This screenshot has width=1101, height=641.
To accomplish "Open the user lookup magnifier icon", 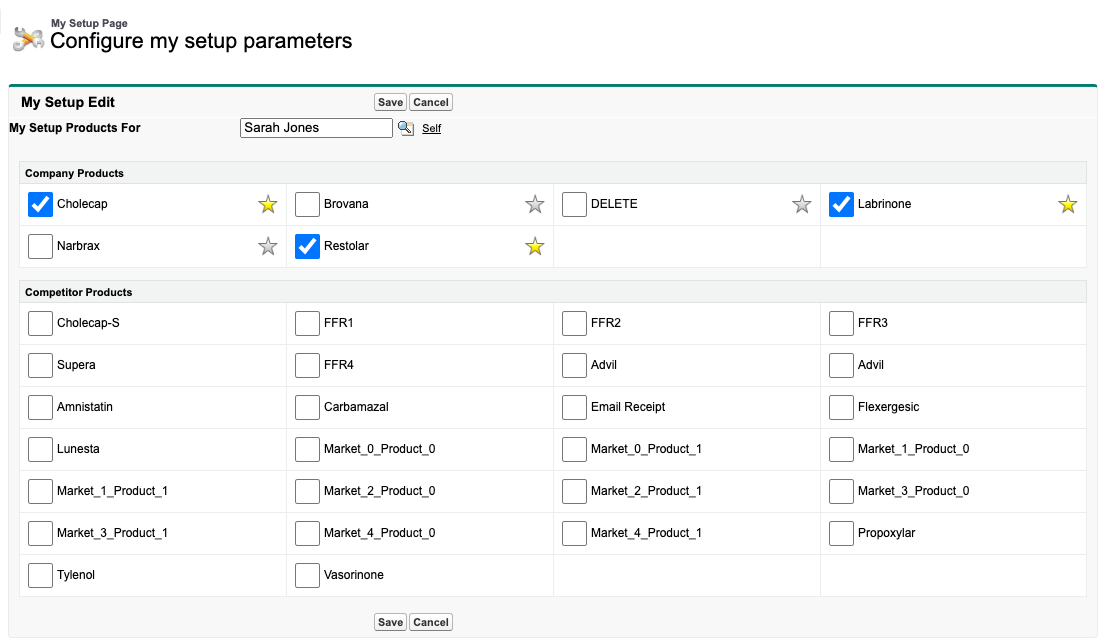I will 405,128.
